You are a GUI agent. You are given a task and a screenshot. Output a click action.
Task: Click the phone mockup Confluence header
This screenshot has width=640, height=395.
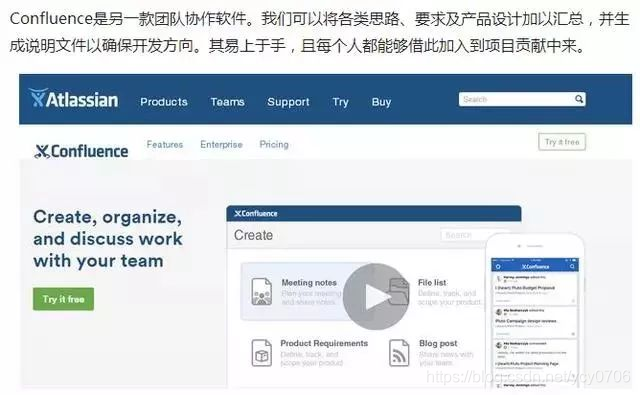click(x=535, y=266)
